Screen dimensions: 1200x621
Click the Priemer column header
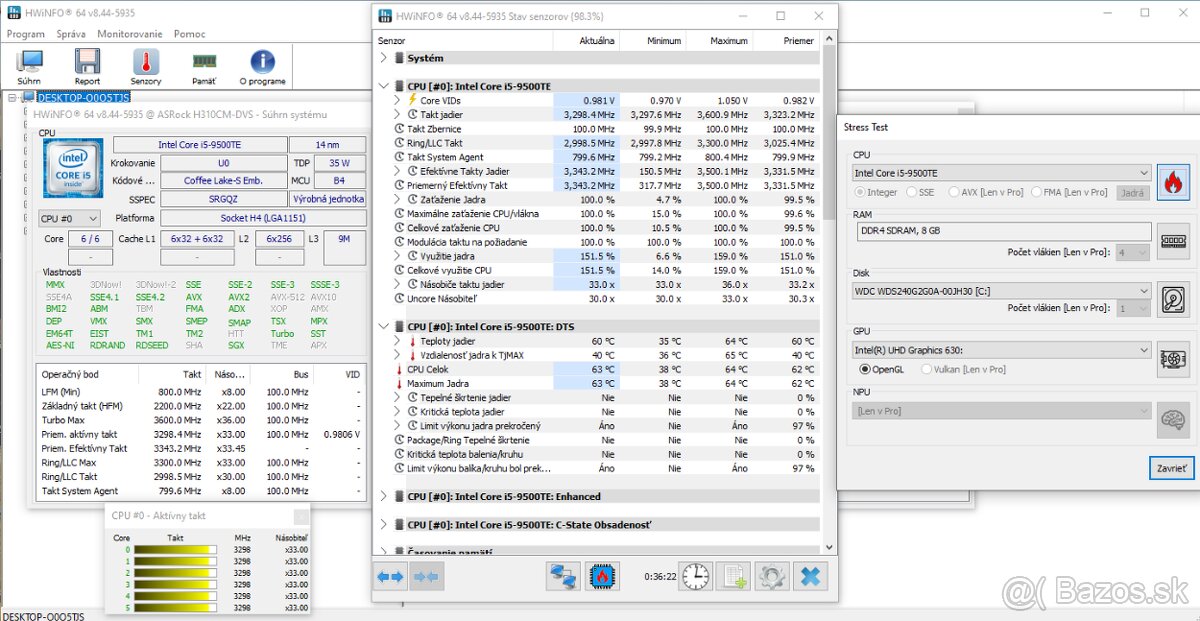tap(785, 41)
